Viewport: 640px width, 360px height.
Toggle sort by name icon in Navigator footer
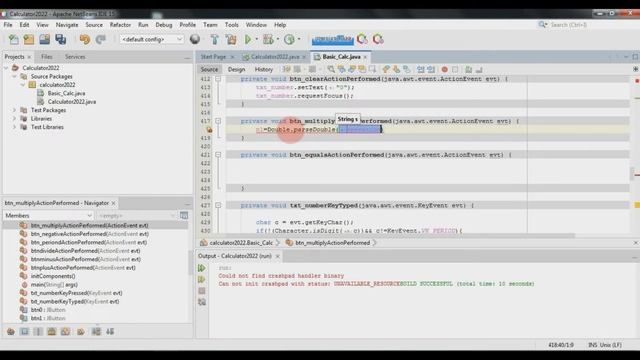click(x=96, y=331)
